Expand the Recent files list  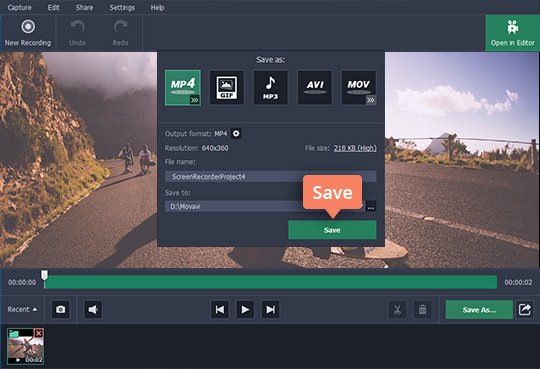click(22, 309)
